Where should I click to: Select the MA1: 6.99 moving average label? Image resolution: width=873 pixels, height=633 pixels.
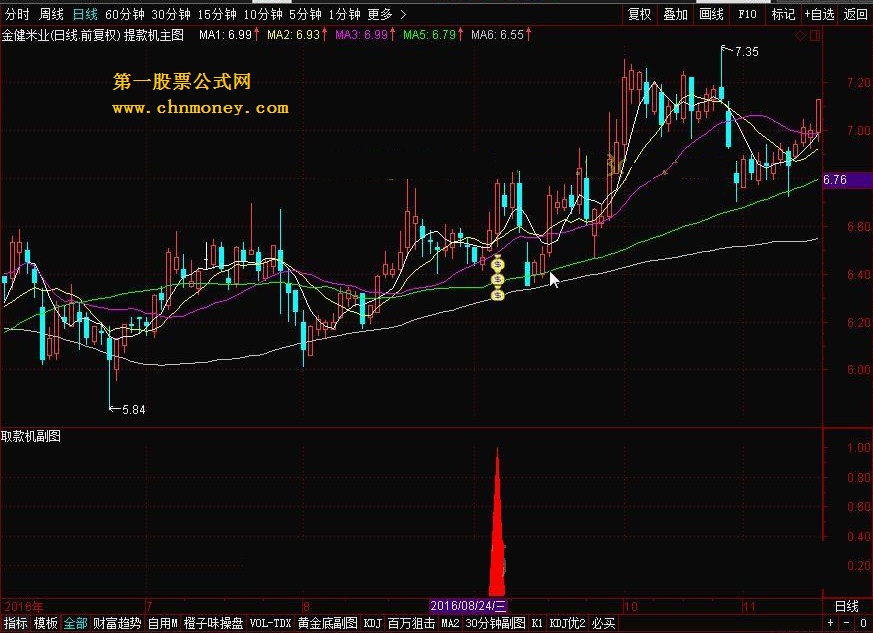click(x=229, y=35)
